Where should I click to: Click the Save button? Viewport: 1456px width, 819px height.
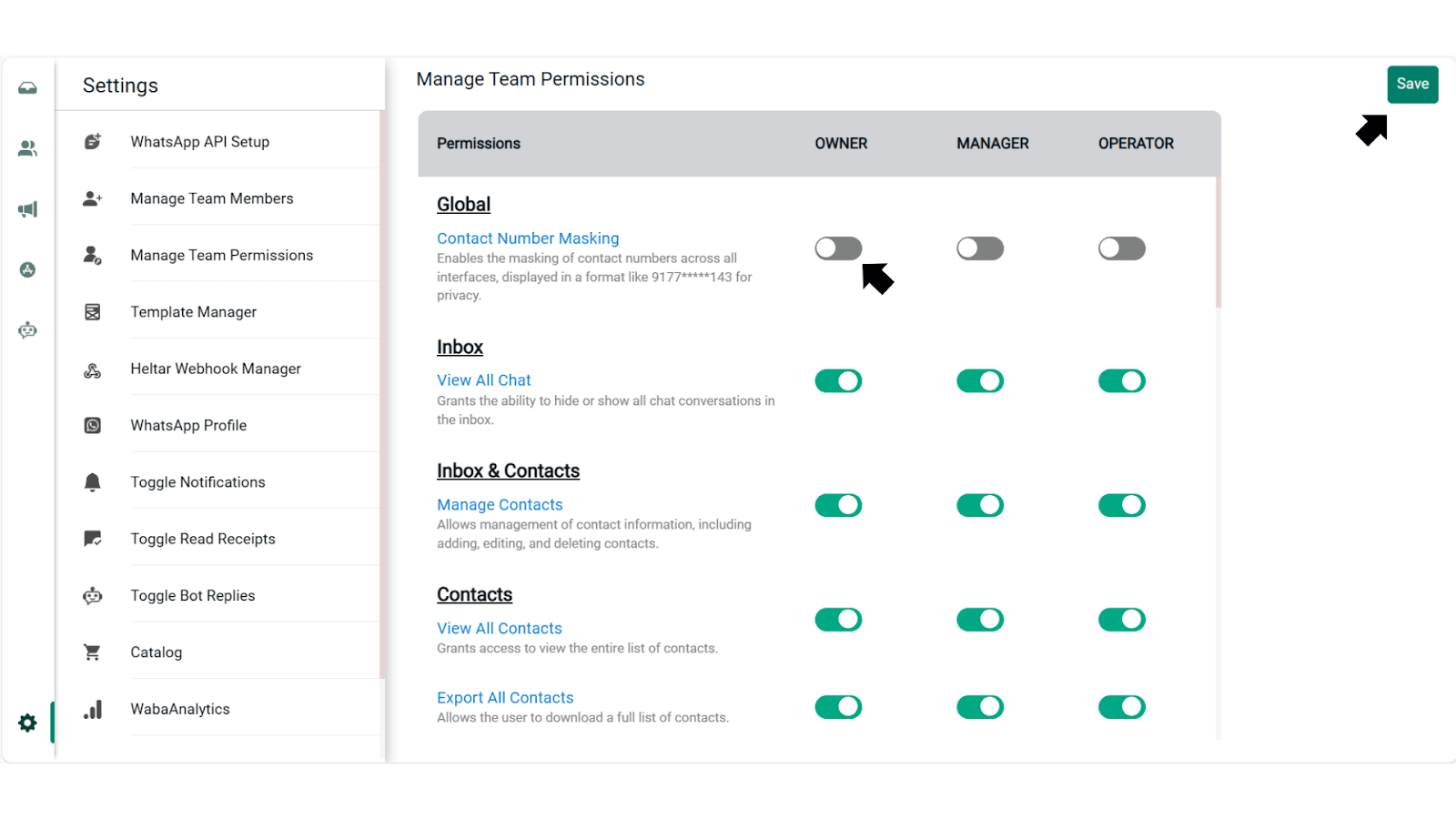[1412, 84]
